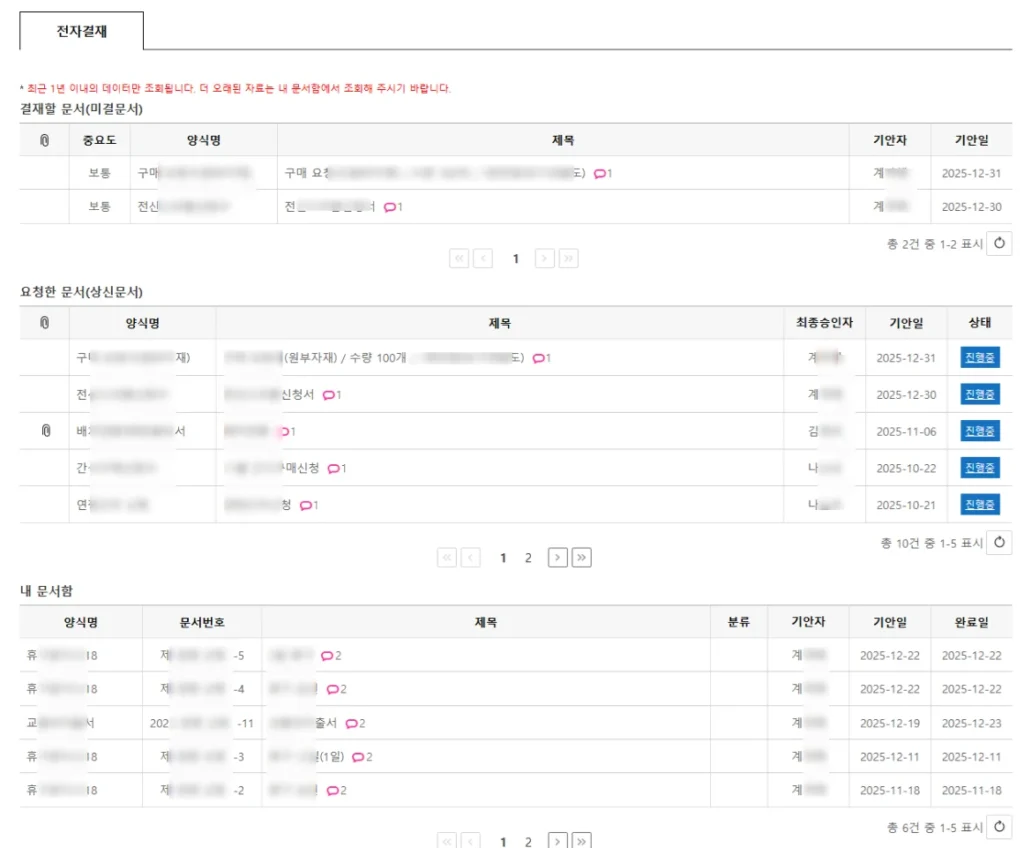1024x848 pixels.
Task: Click 진행중 status for the 2025-11-06 request
Action: click(980, 431)
